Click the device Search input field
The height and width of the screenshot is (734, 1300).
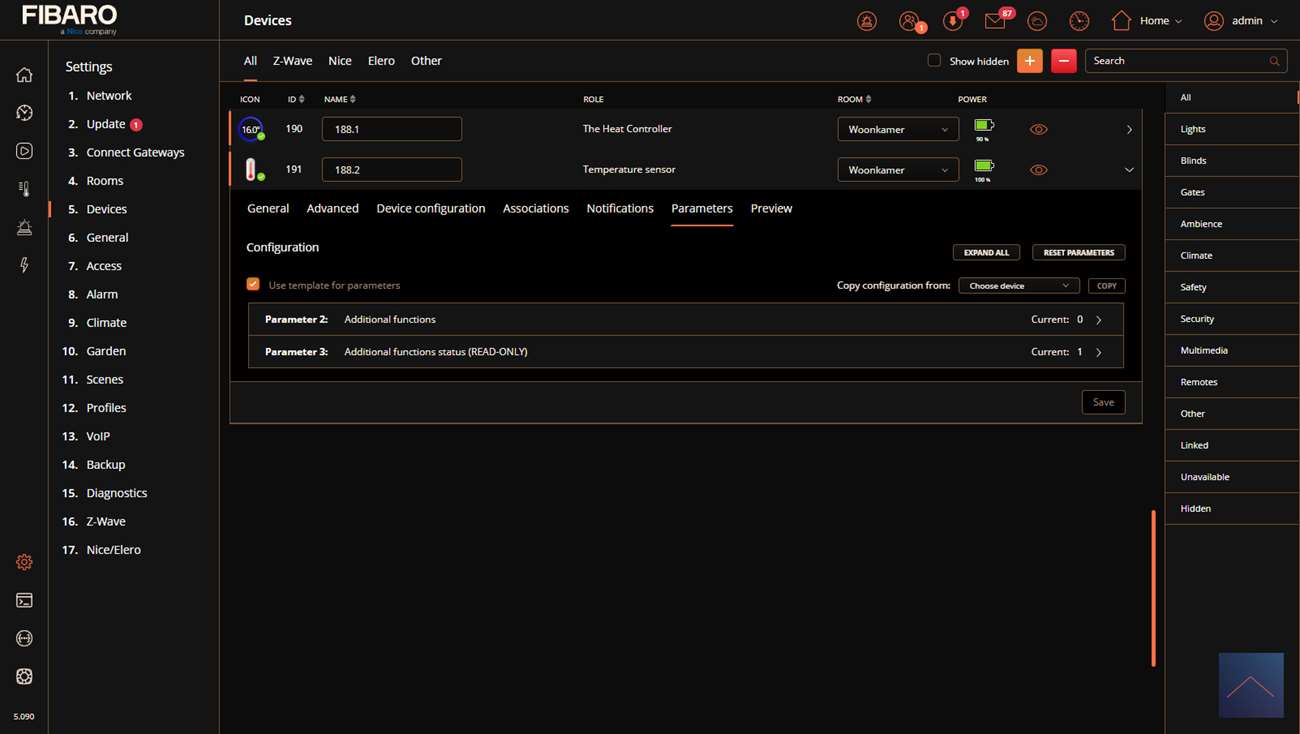1178,61
